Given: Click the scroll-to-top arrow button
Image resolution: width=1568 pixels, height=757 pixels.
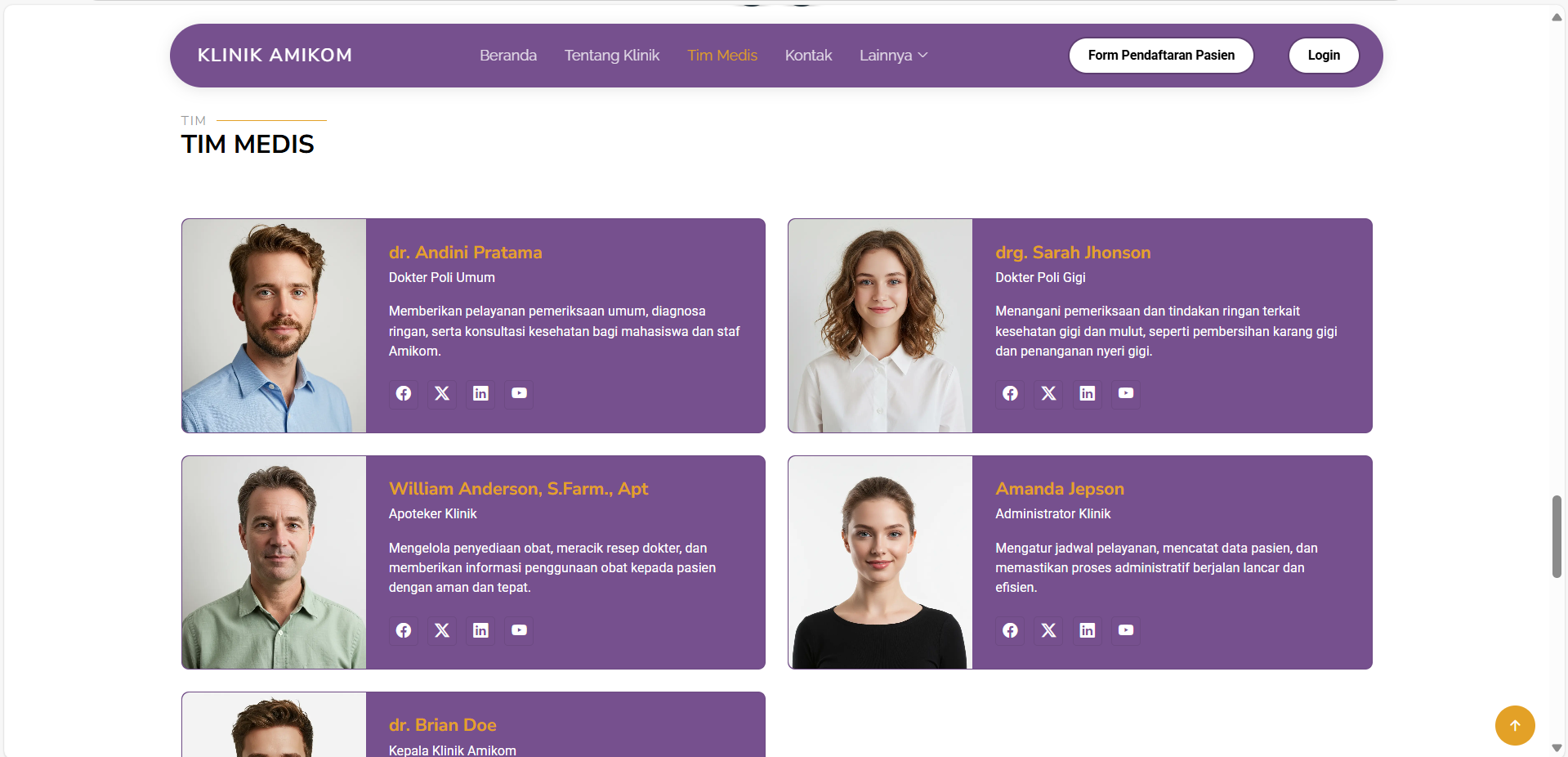Looking at the screenshot, I should [1514, 725].
